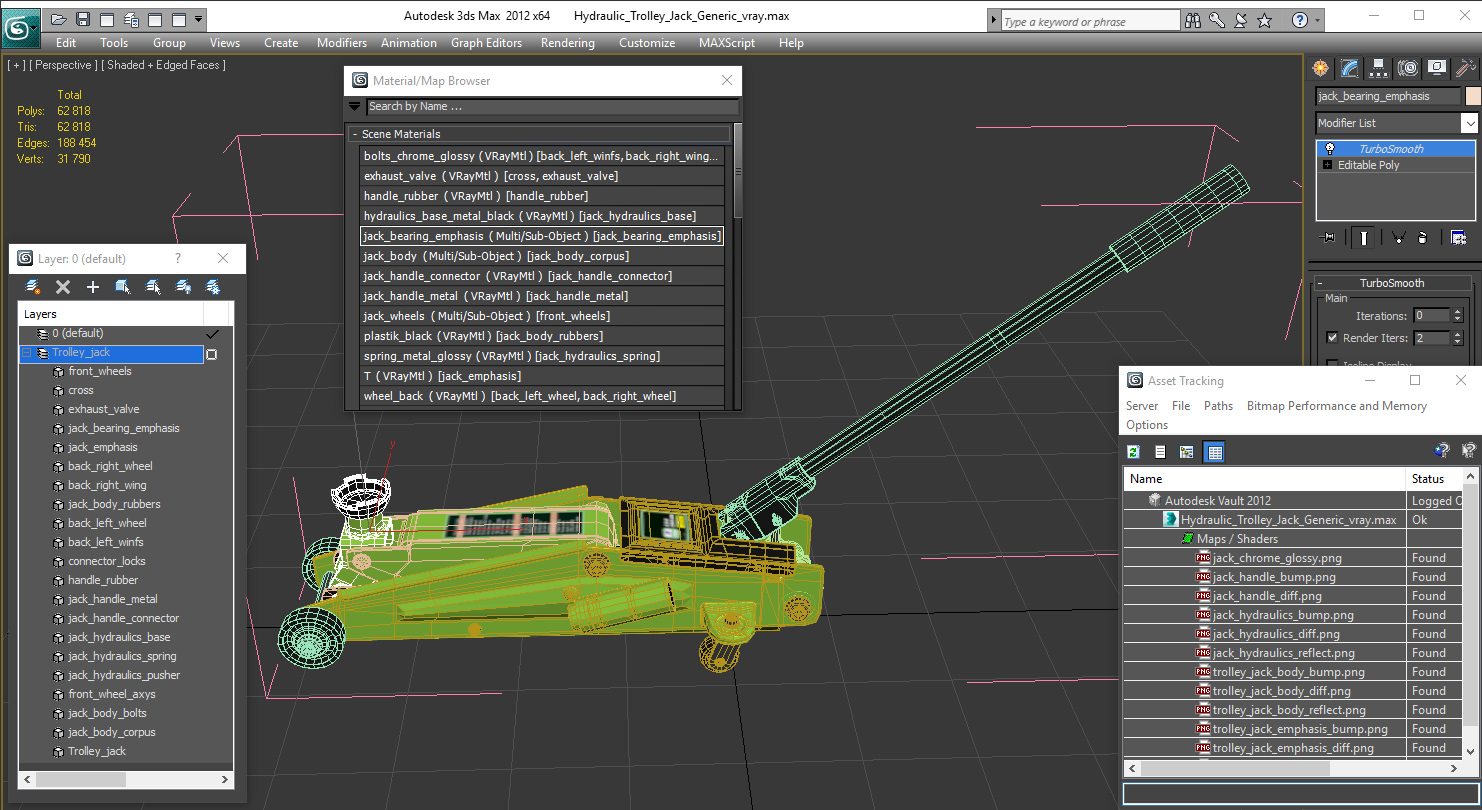Click the object color swatch beside object name
Image resolution: width=1482 pixels, height=810 pixels.
[1472, 96]
